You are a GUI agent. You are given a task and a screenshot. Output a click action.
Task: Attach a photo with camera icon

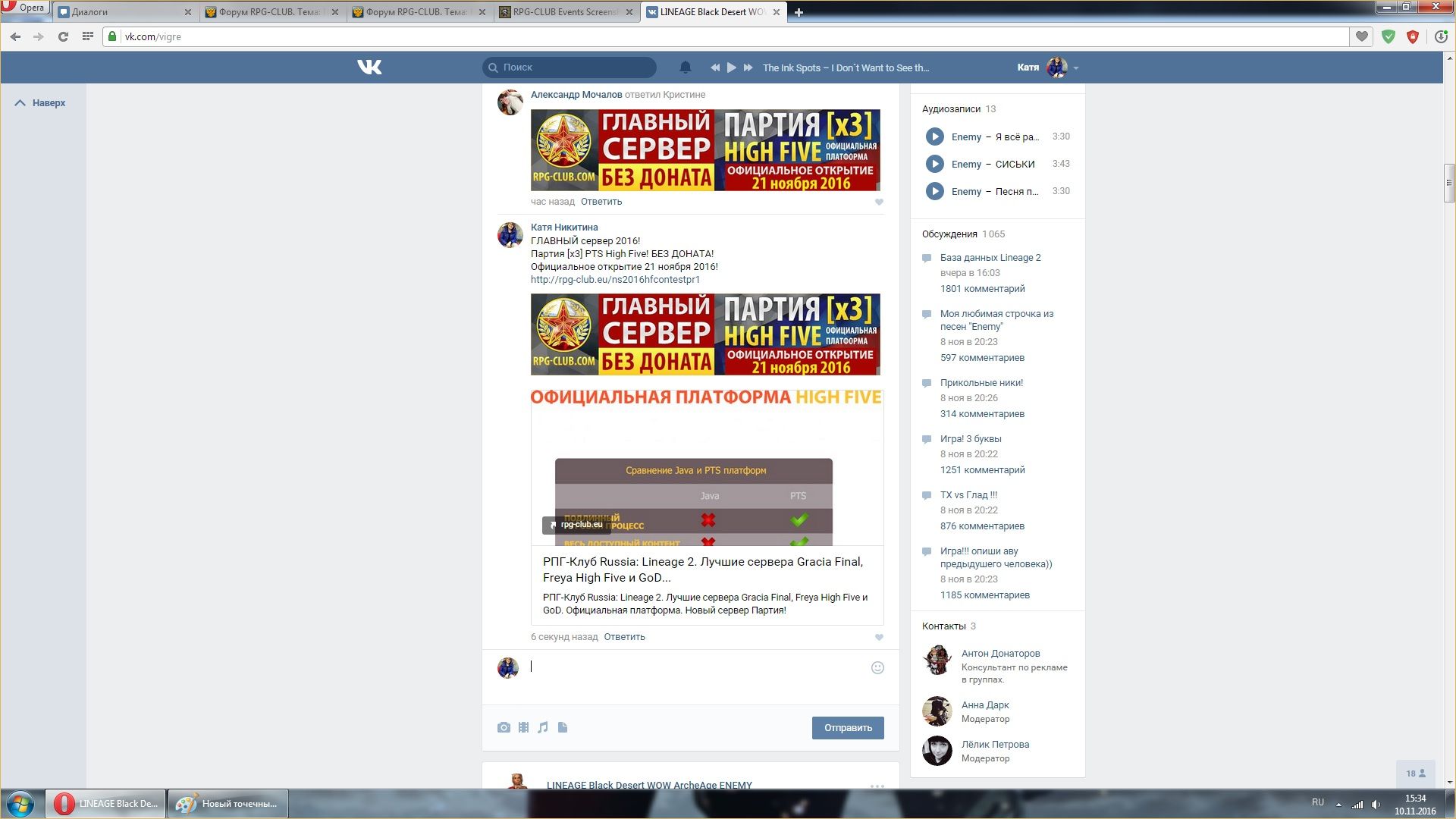[x=504, y=728]
